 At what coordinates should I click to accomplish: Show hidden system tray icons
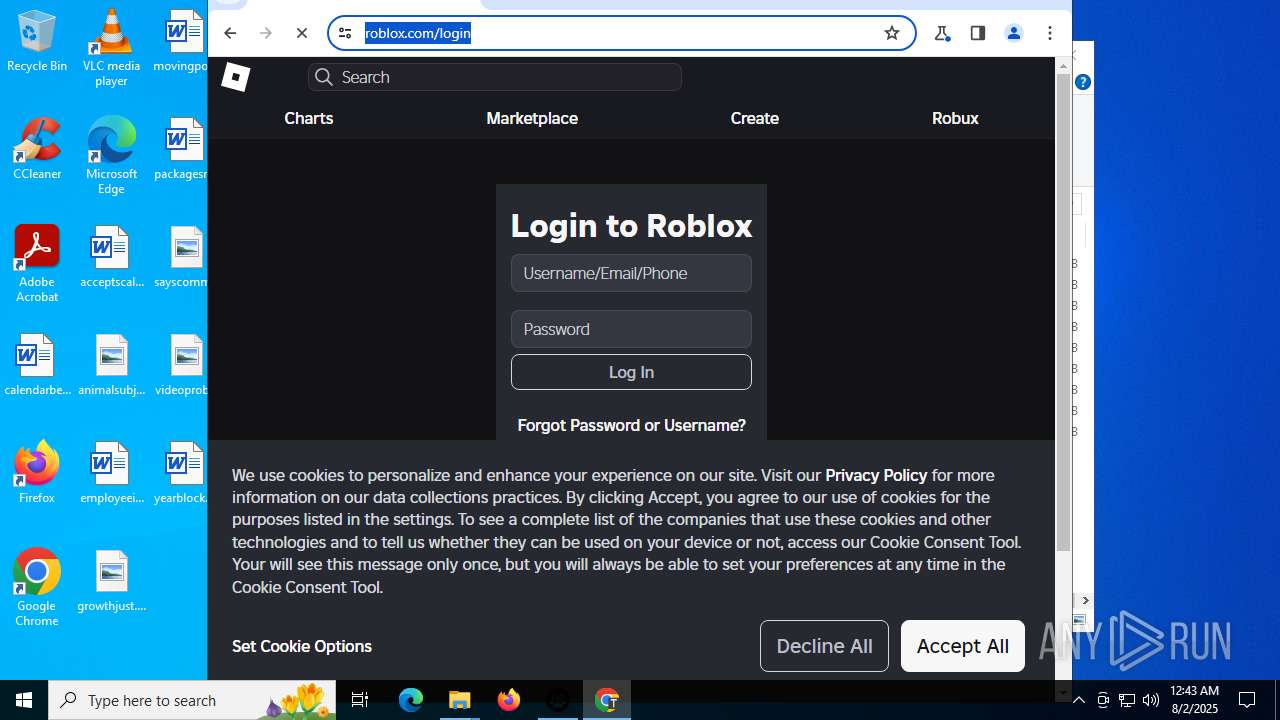click(x=1078, y=700)
